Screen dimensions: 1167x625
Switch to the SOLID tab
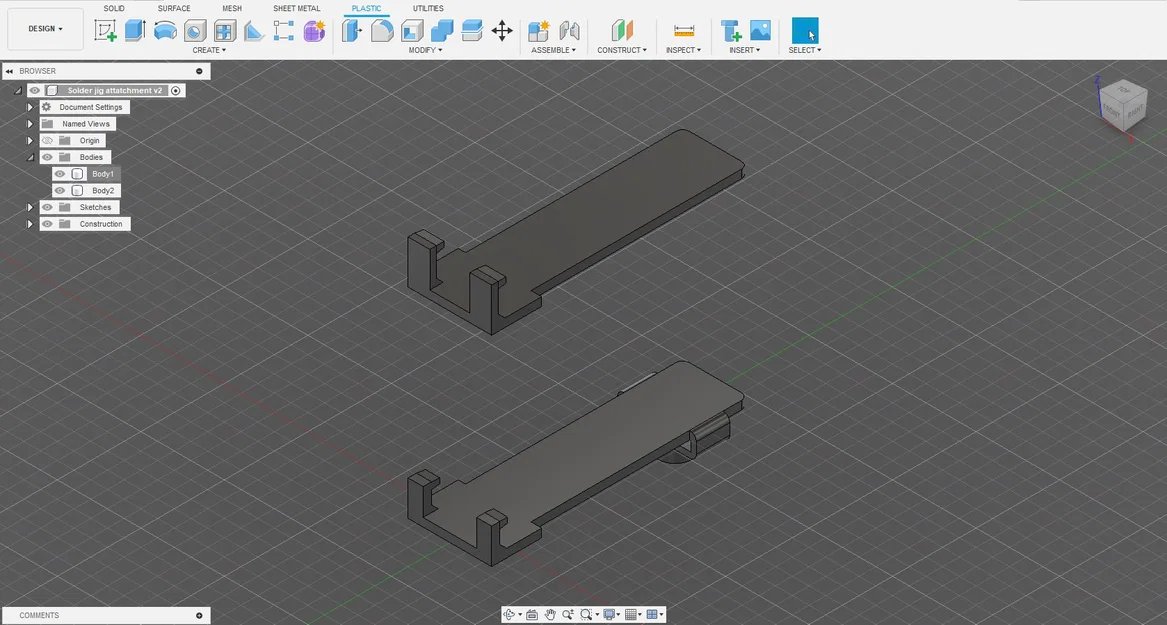click(x=114, y=8)
